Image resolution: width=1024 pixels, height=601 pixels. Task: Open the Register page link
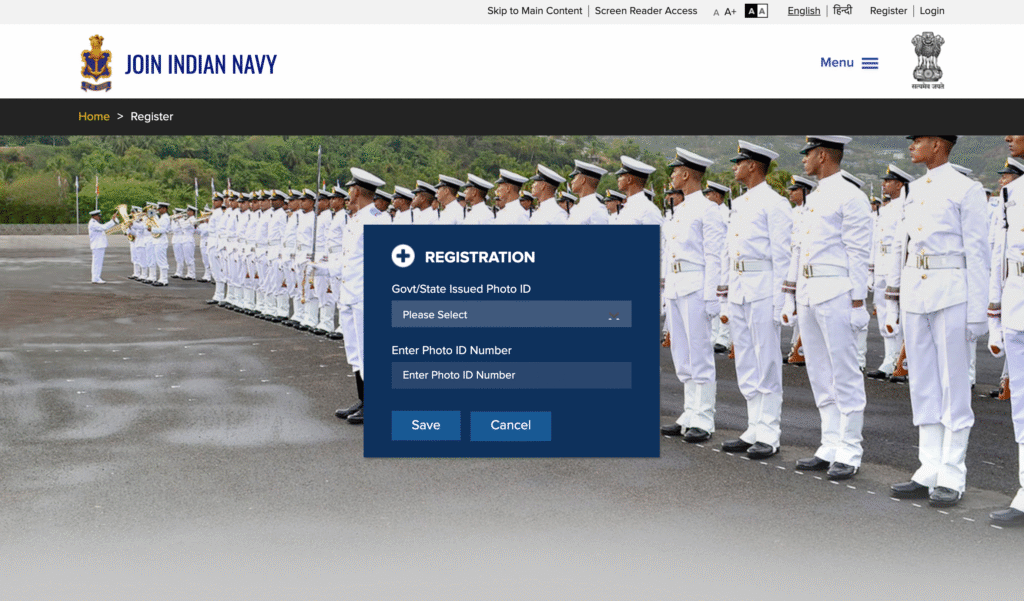pos(888,10)
